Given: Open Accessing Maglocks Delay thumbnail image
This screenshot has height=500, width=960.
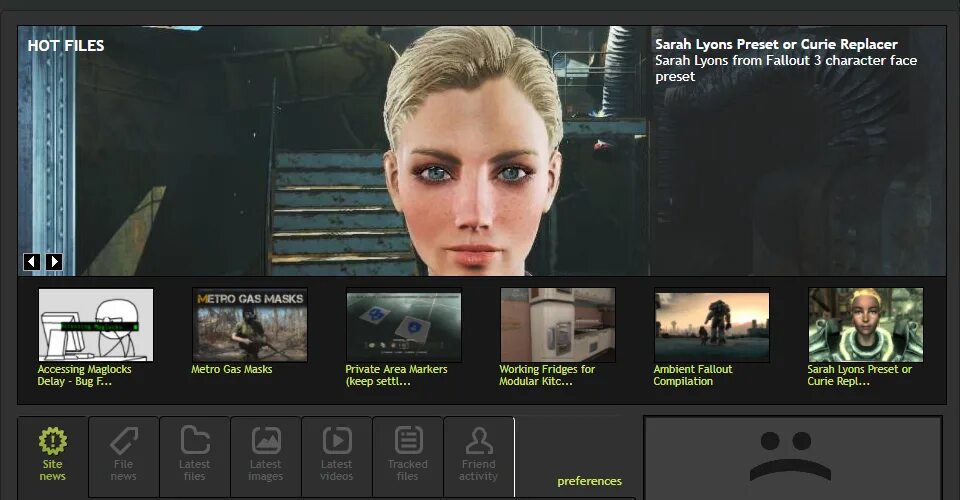Looking at the screenshot, I should pos(96,325).
